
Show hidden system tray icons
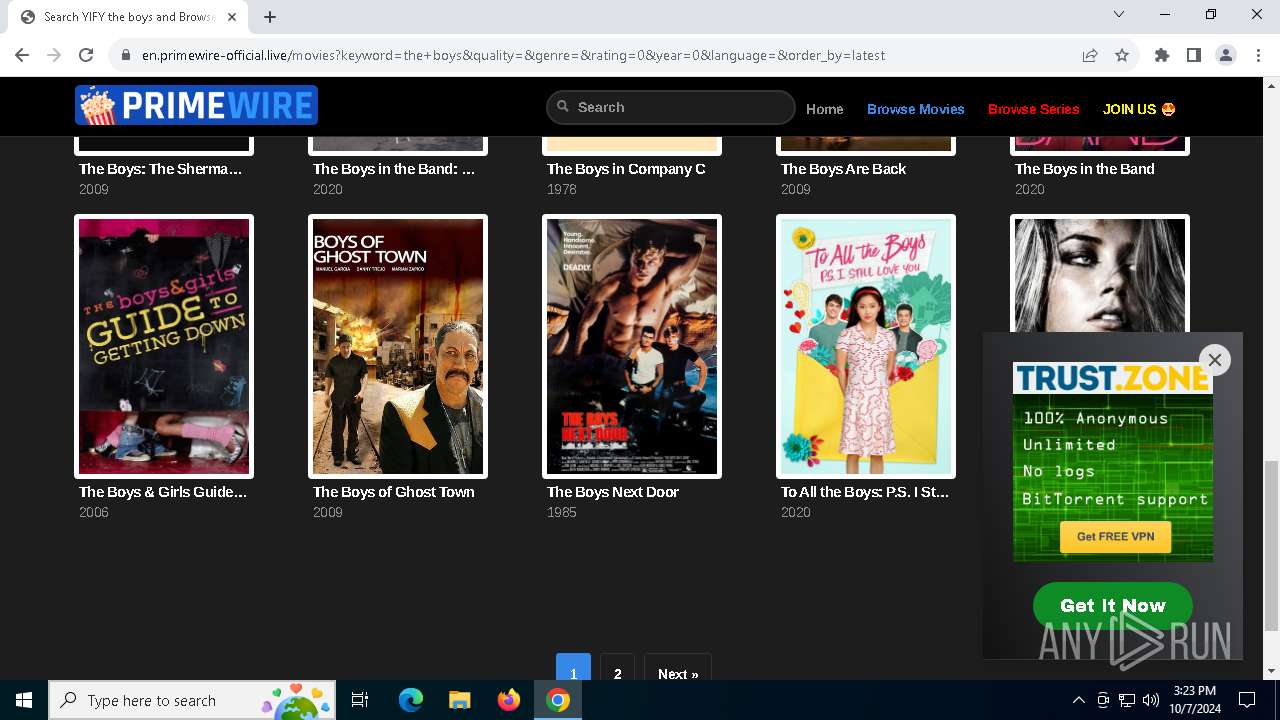point(1078,700)
